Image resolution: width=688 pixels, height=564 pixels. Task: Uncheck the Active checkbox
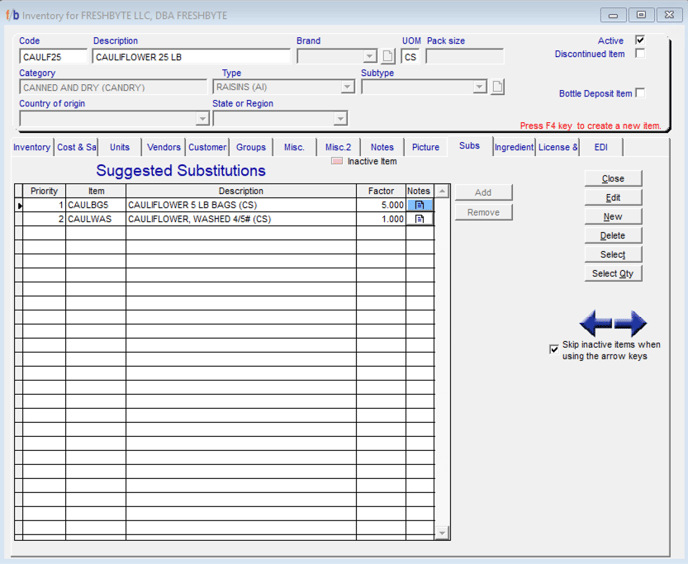coord(640,40)
